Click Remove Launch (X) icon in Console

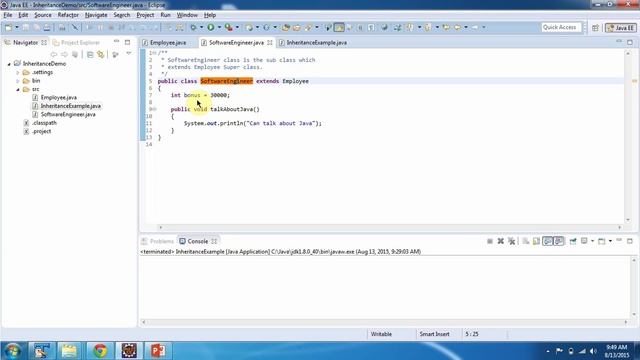500,241
